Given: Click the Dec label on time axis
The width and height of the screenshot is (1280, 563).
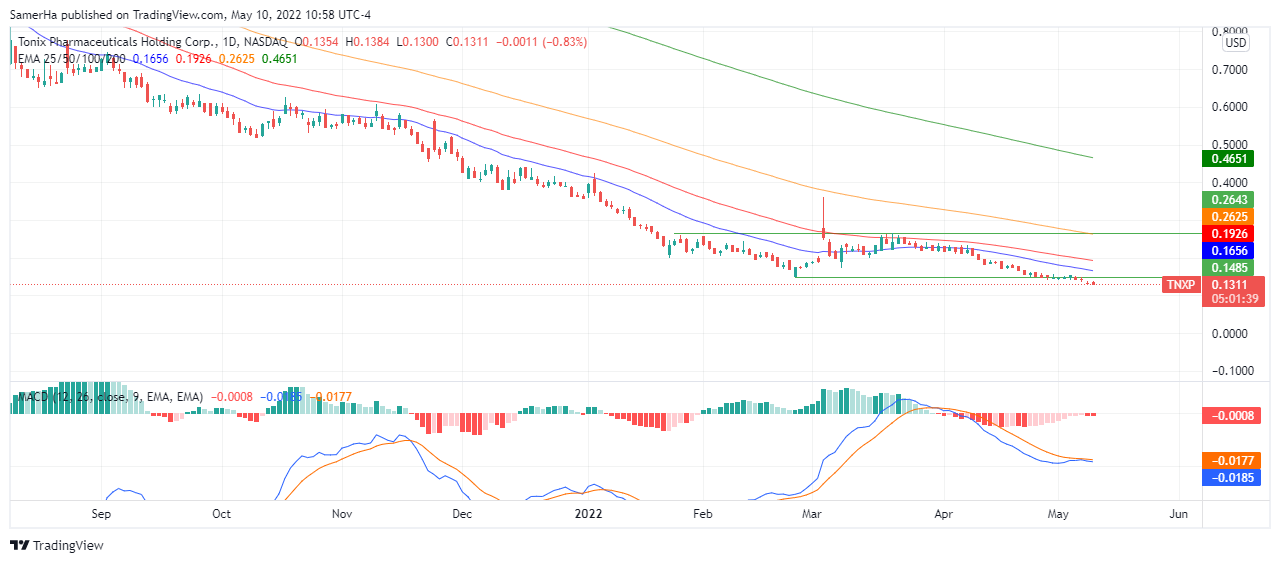Looking at the screenshot, I should click(x=462, y=513).
